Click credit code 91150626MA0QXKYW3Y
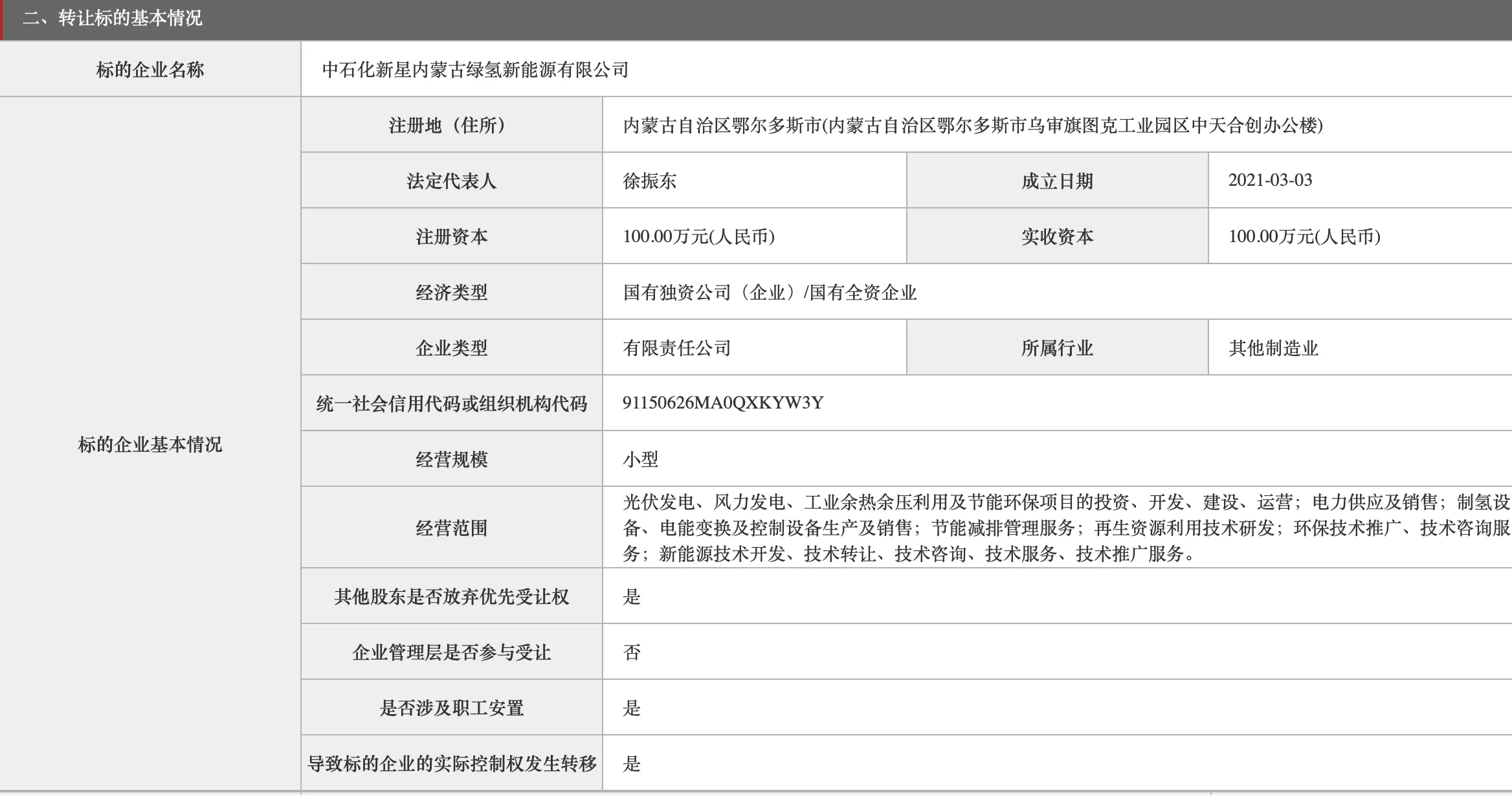Image resolution: width=1512 pixels, height=795 pixels. pos(722,403)
